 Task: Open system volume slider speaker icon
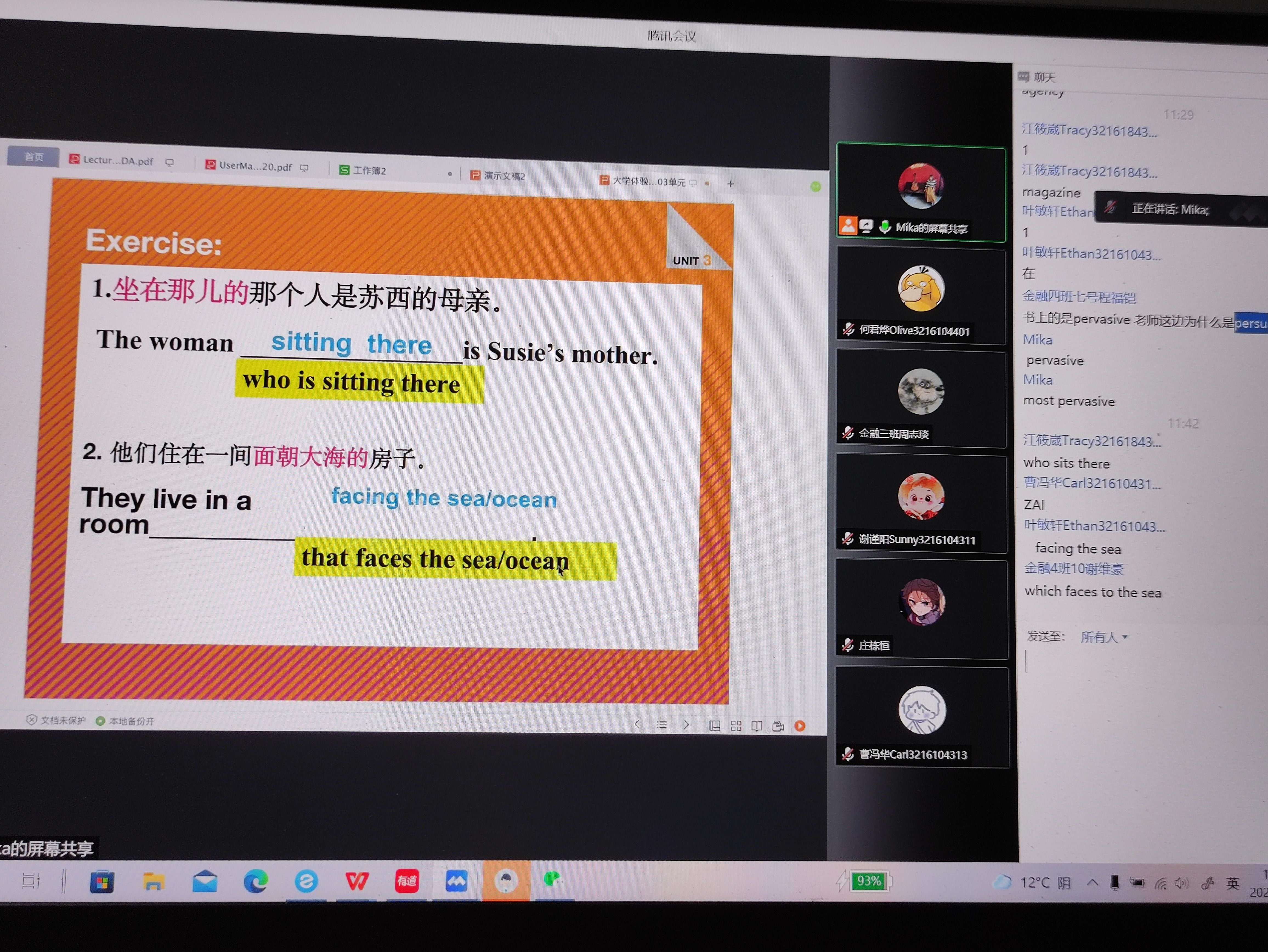[1181, 883]
